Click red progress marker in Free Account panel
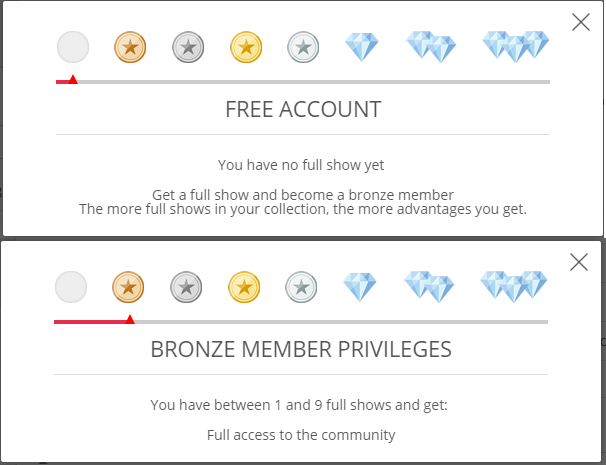Viewport: 606px width, 465px height. point(72,79)
